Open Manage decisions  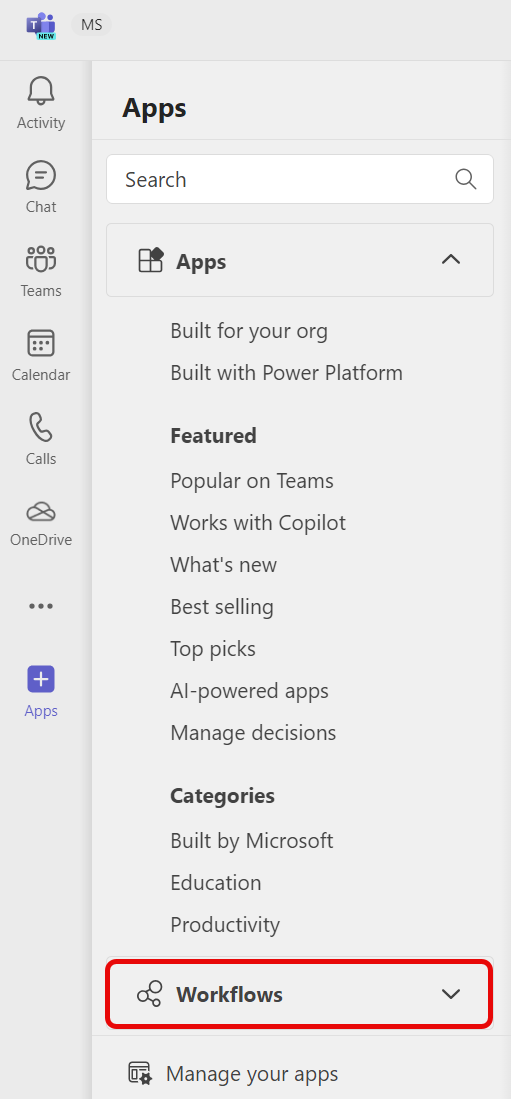[253, 733]
